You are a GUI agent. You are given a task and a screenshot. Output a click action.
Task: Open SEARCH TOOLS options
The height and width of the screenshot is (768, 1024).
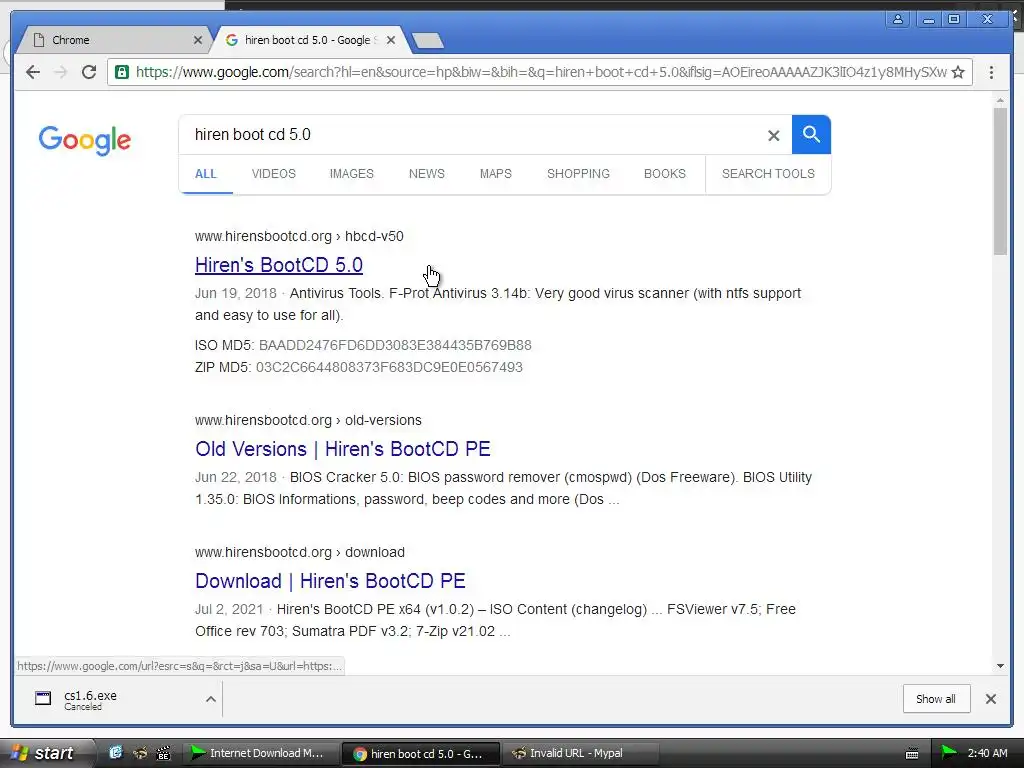click(x=768, y=174)
